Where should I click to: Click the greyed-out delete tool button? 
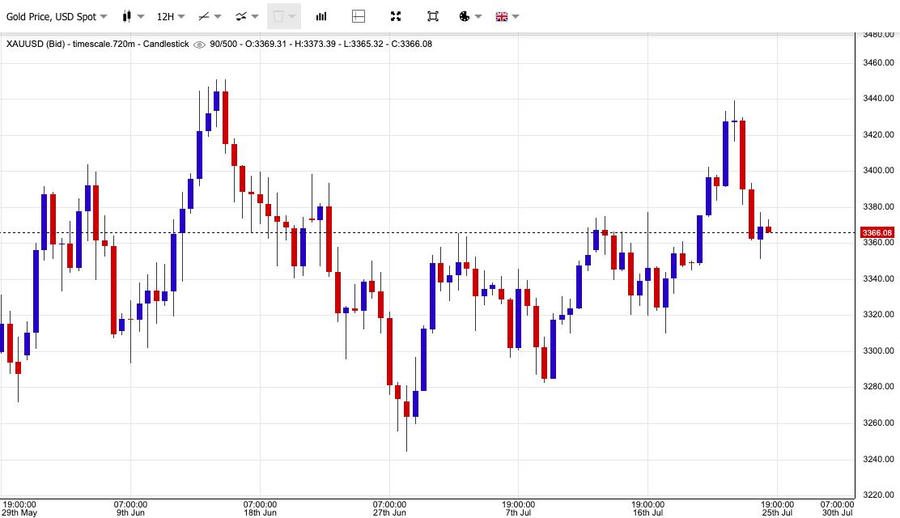point(283,17)
